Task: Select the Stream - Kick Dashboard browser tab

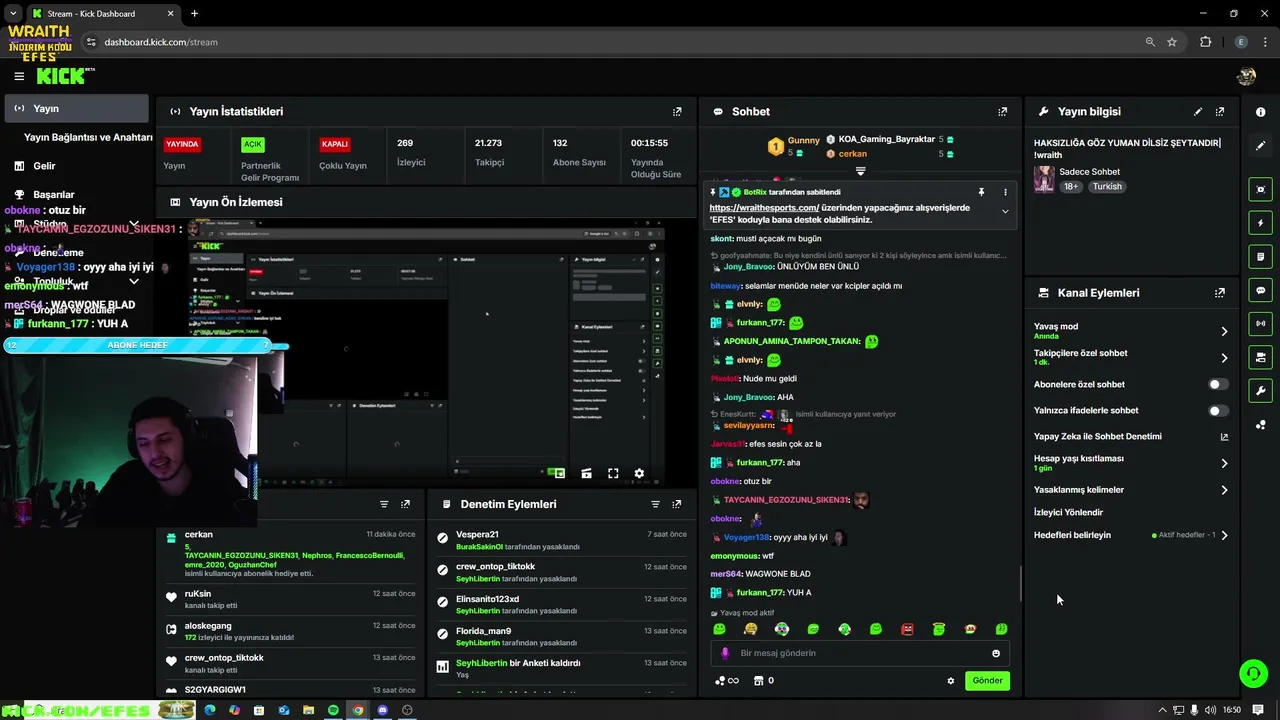Action: pos(102,13)
